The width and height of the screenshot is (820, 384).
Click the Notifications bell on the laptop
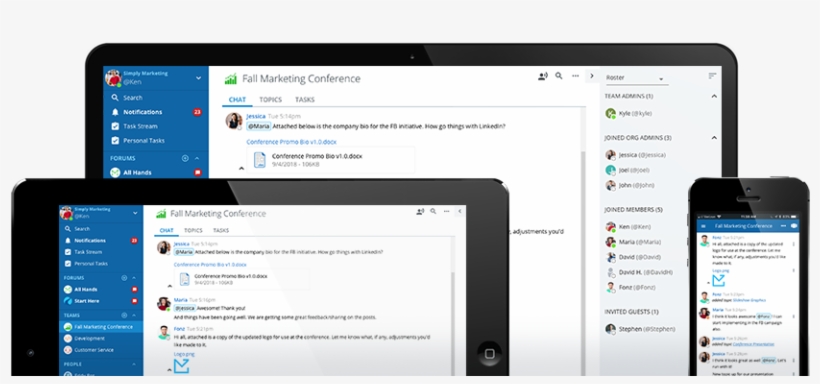[115, 112]
